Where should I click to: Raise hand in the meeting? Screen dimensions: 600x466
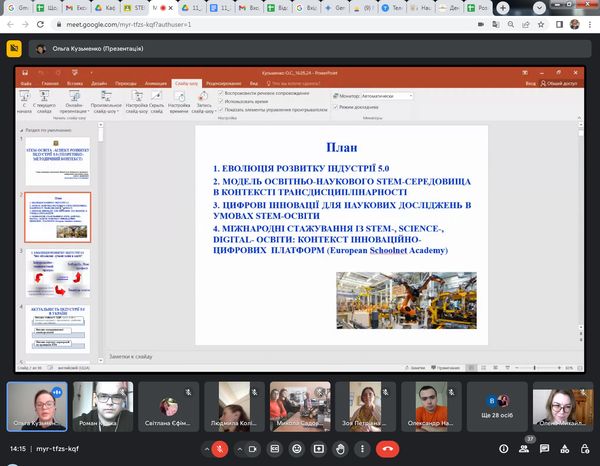(x=339, y=448)
